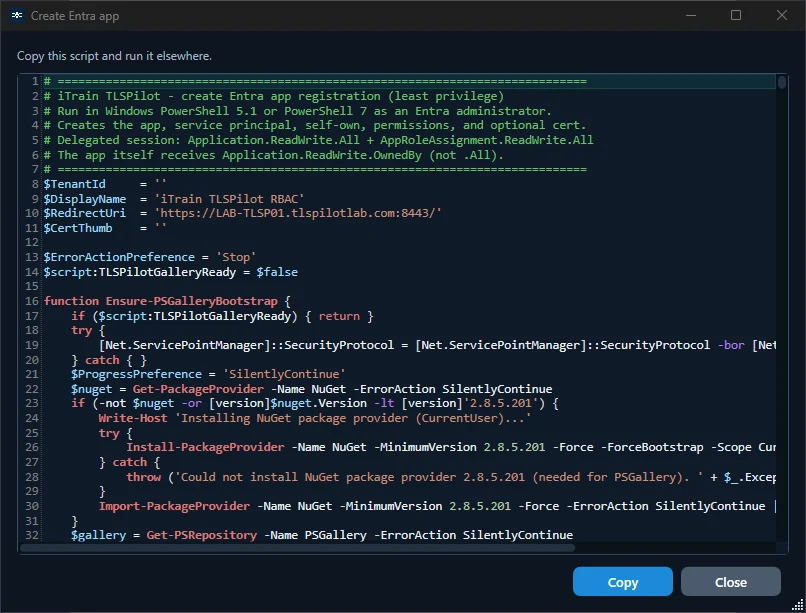Click the '$CertThumb' variable on line 11

click(78, 228)
